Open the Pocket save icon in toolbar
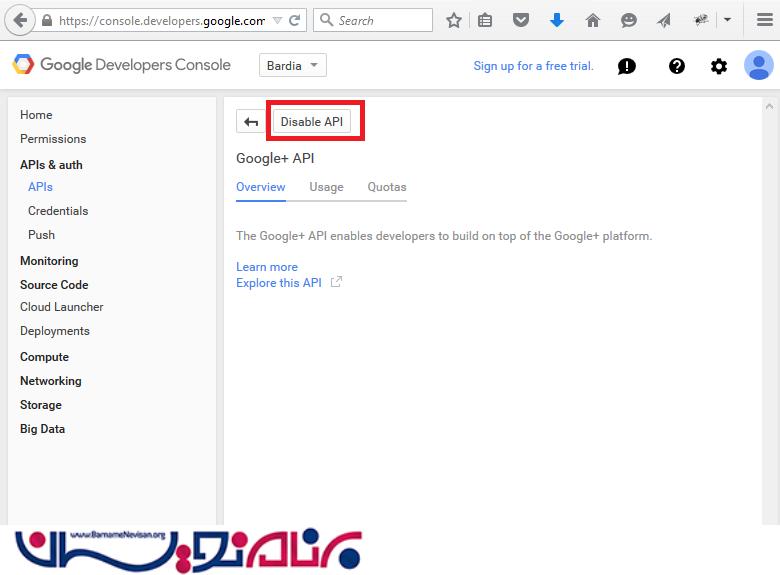 (521, 20)
